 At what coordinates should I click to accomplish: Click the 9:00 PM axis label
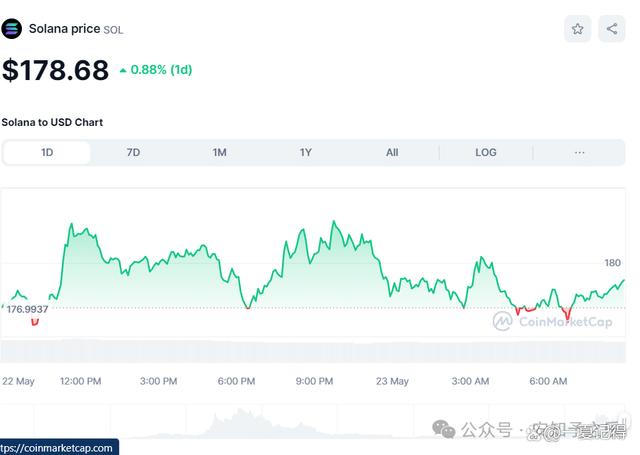(x=314, y=381)
